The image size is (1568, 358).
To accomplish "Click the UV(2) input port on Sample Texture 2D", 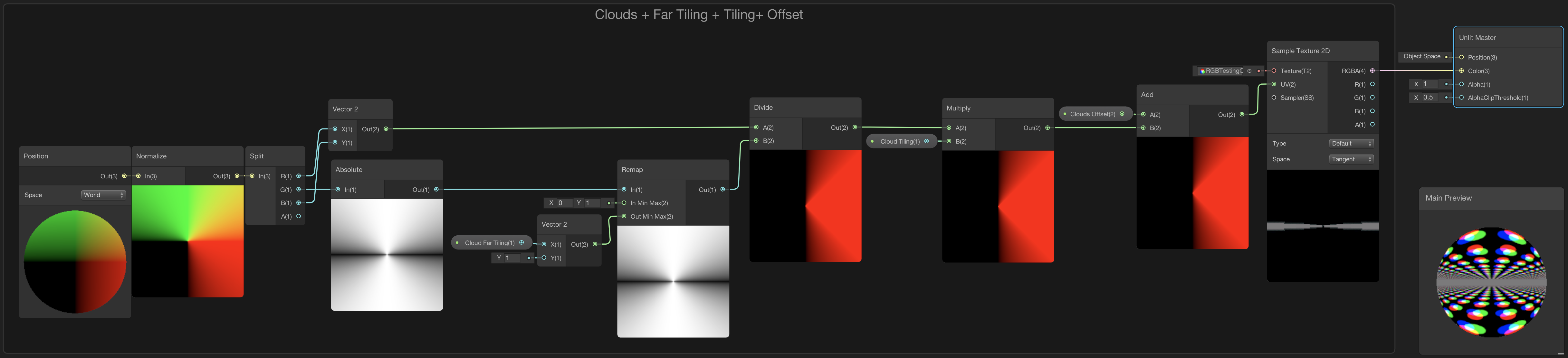I will pyautogui.click(x=1274, y=84).
